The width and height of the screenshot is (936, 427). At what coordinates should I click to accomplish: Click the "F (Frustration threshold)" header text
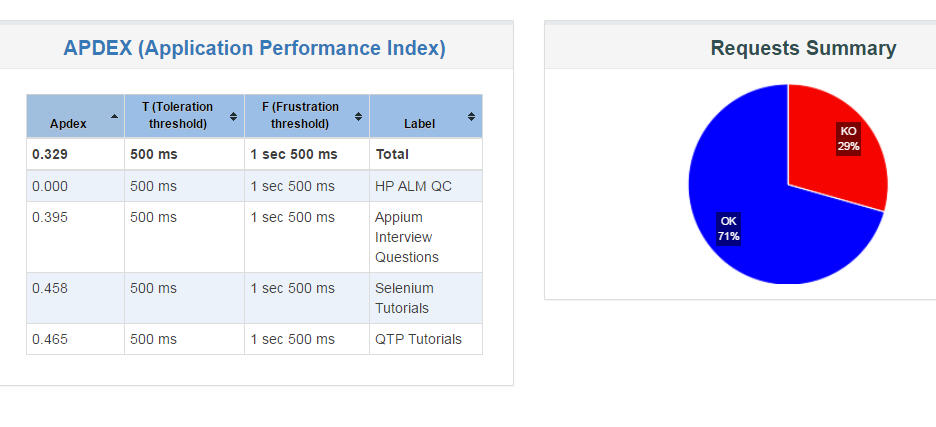pos(300,115)
